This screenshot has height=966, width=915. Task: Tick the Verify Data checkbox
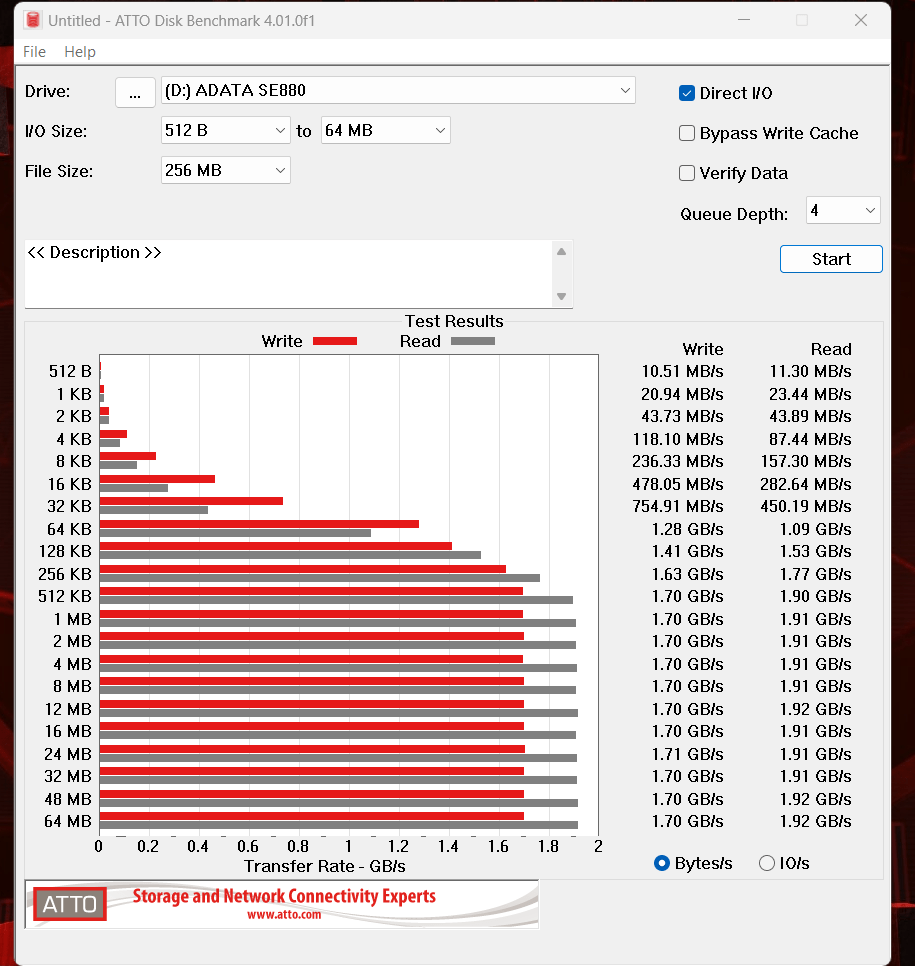point(687,173)
